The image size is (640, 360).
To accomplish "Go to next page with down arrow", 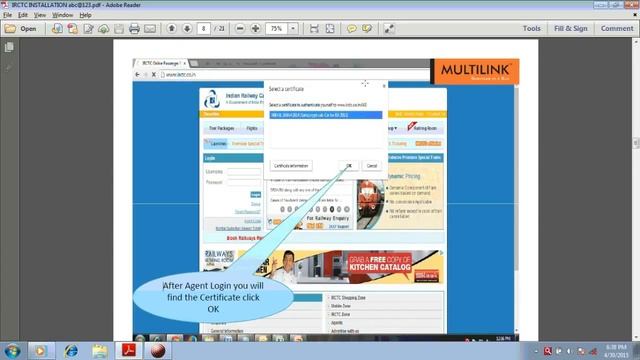I will point(187,29).
